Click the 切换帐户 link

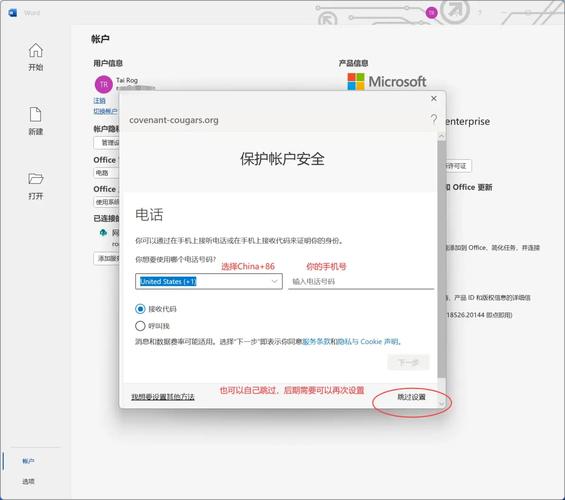(105, 111)
